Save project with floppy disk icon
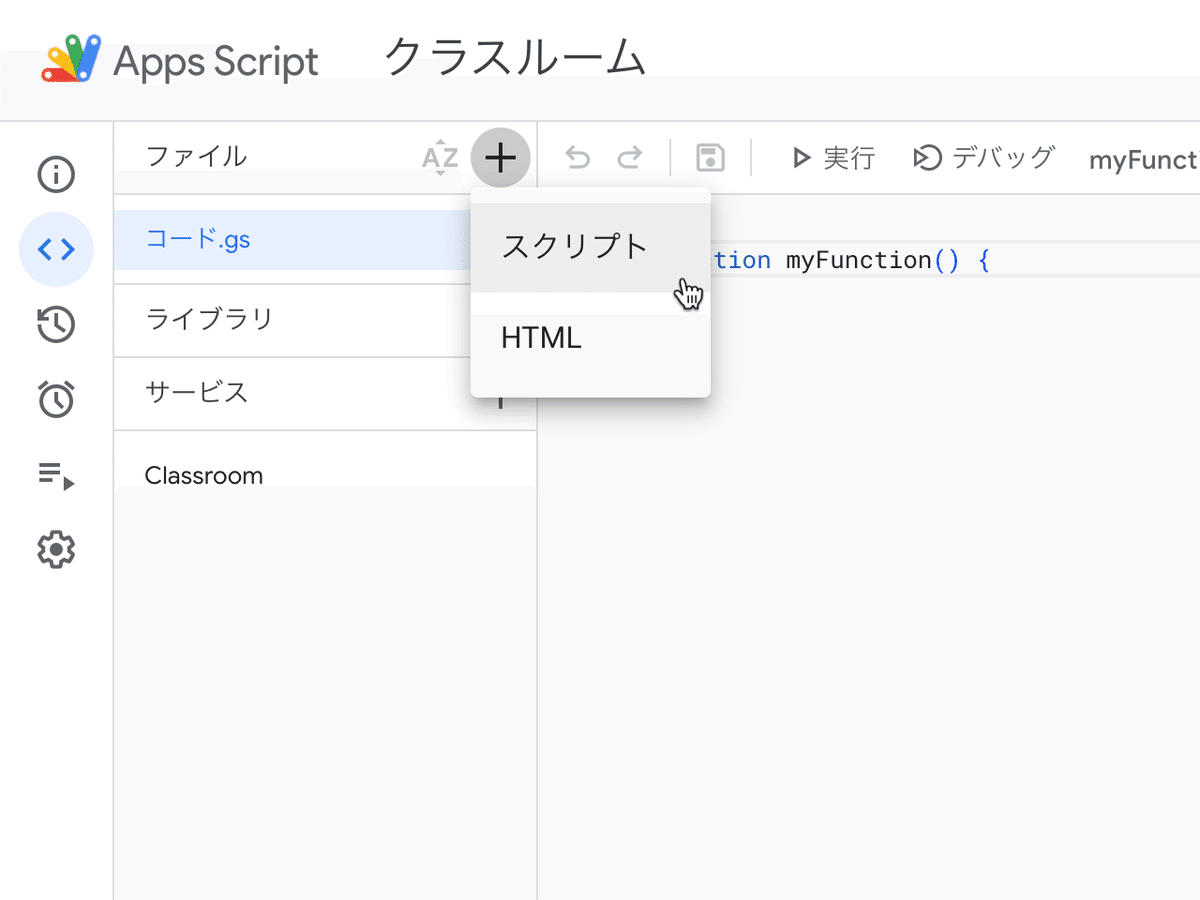The width and height of the screenshot is (1200, 900). tap(710, 158)
